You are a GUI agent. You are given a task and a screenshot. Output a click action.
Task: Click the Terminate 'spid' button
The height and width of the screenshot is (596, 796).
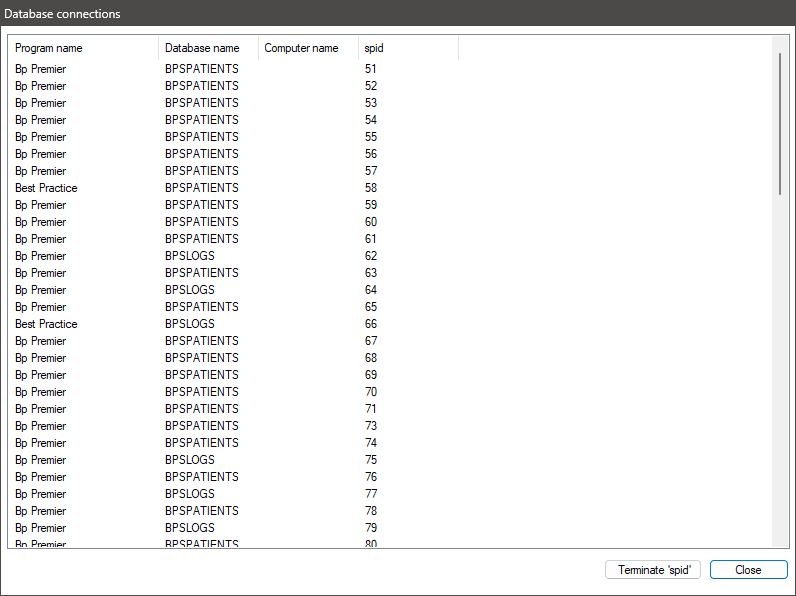(653, 570)
